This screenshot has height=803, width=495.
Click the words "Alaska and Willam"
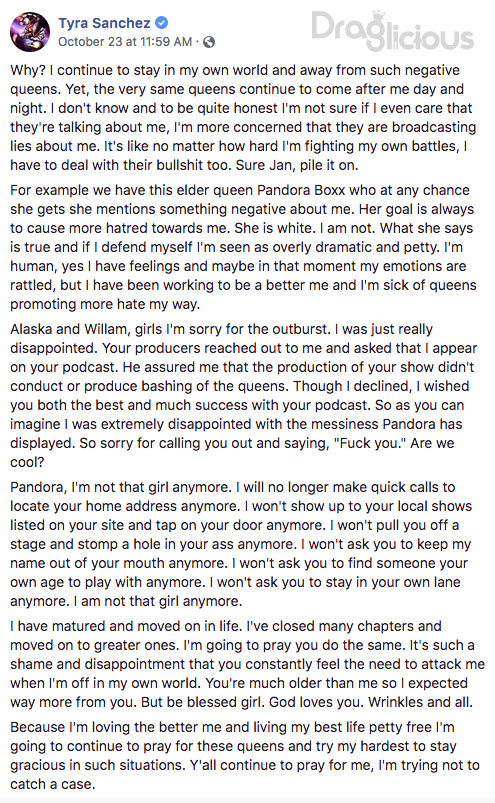[x=71, y=329]
